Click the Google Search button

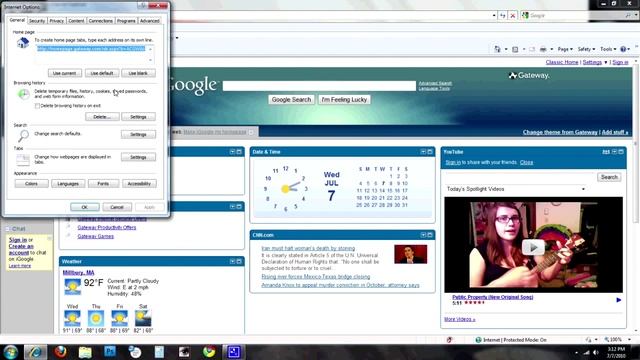click(291, 100)
